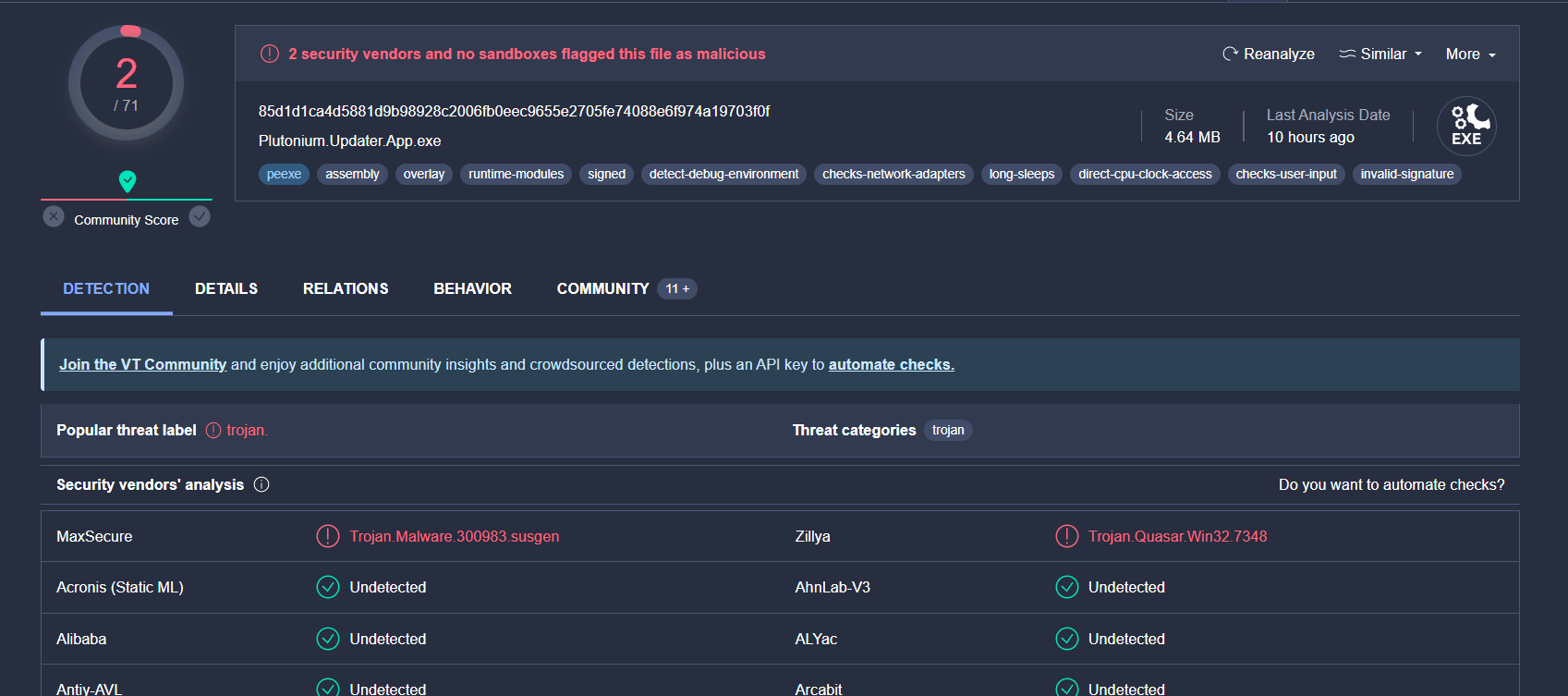
Task: Click the 10 hours ago analysis date
Action: [1310, 137]
